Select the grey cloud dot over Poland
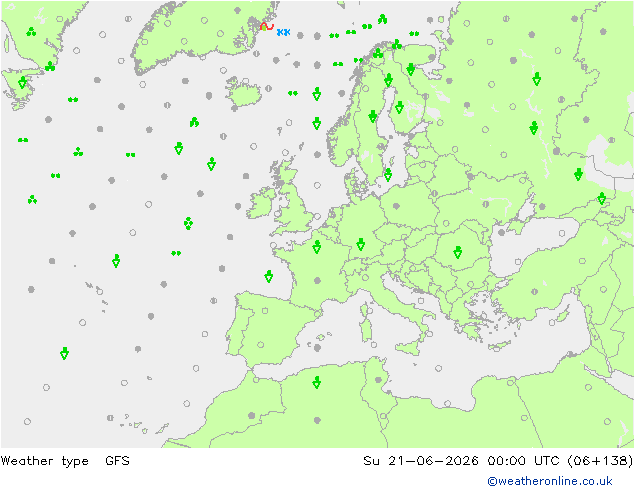 tap(396, 206)
